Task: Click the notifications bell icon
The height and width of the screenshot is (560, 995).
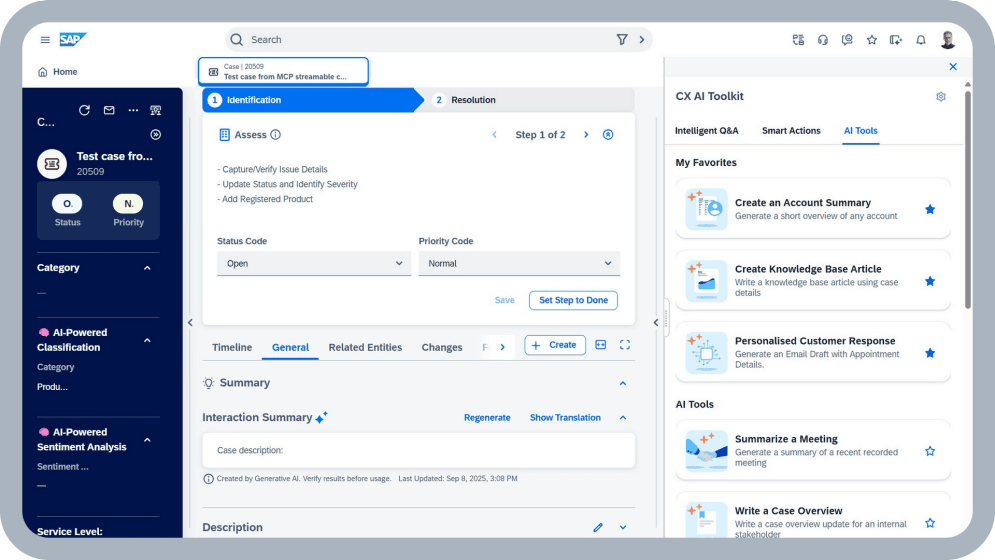Action: [x=921, y=40]
